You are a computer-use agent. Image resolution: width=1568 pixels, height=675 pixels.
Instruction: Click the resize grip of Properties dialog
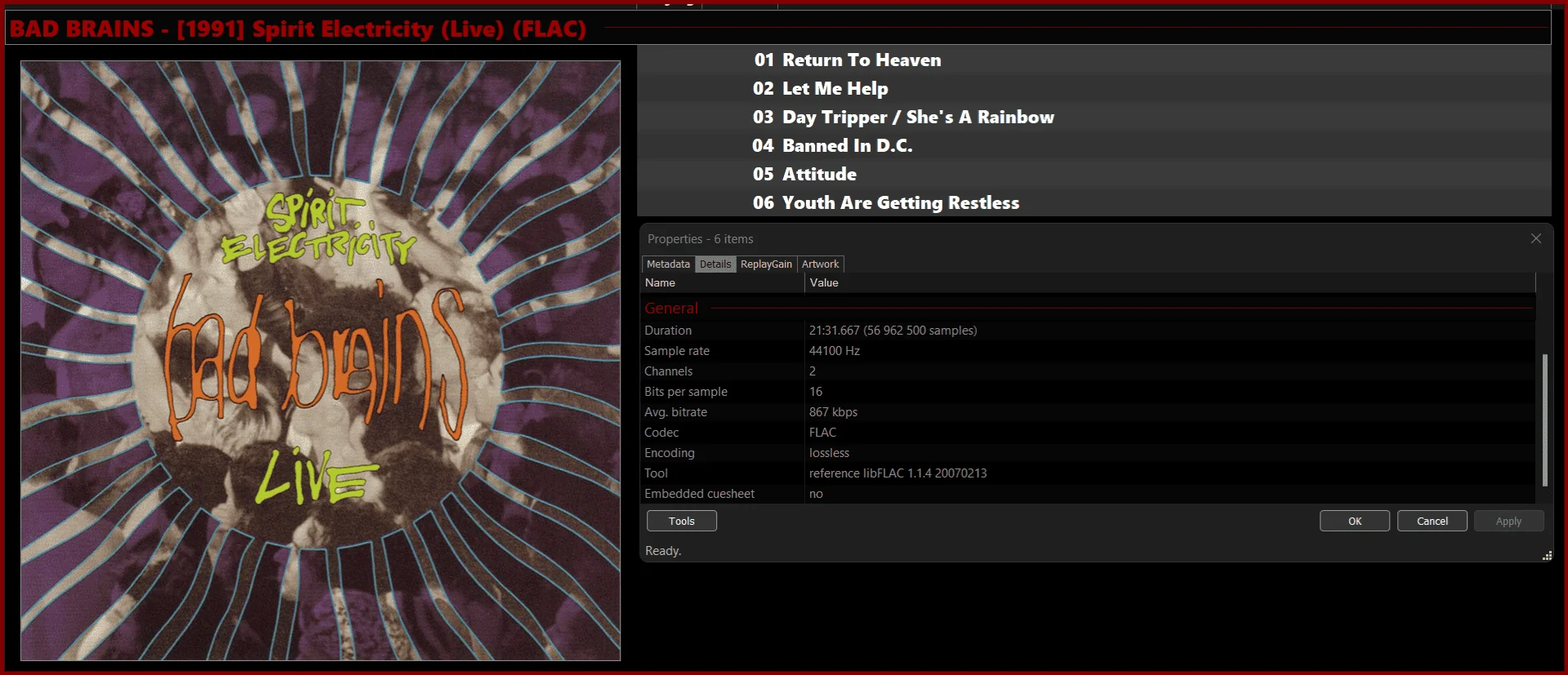pyautogui.click(x=1547, y=556)
